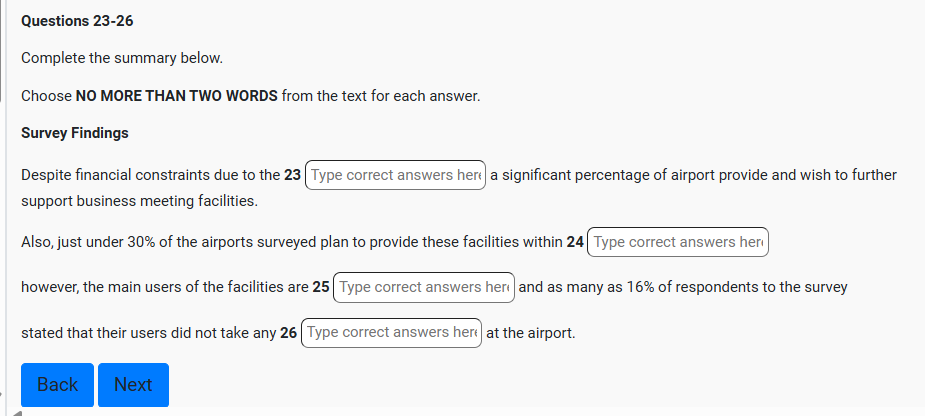The height and width of the screenshot is (416, 925).
Task: Click the "however, the main users" text
Action: (100, 287)
